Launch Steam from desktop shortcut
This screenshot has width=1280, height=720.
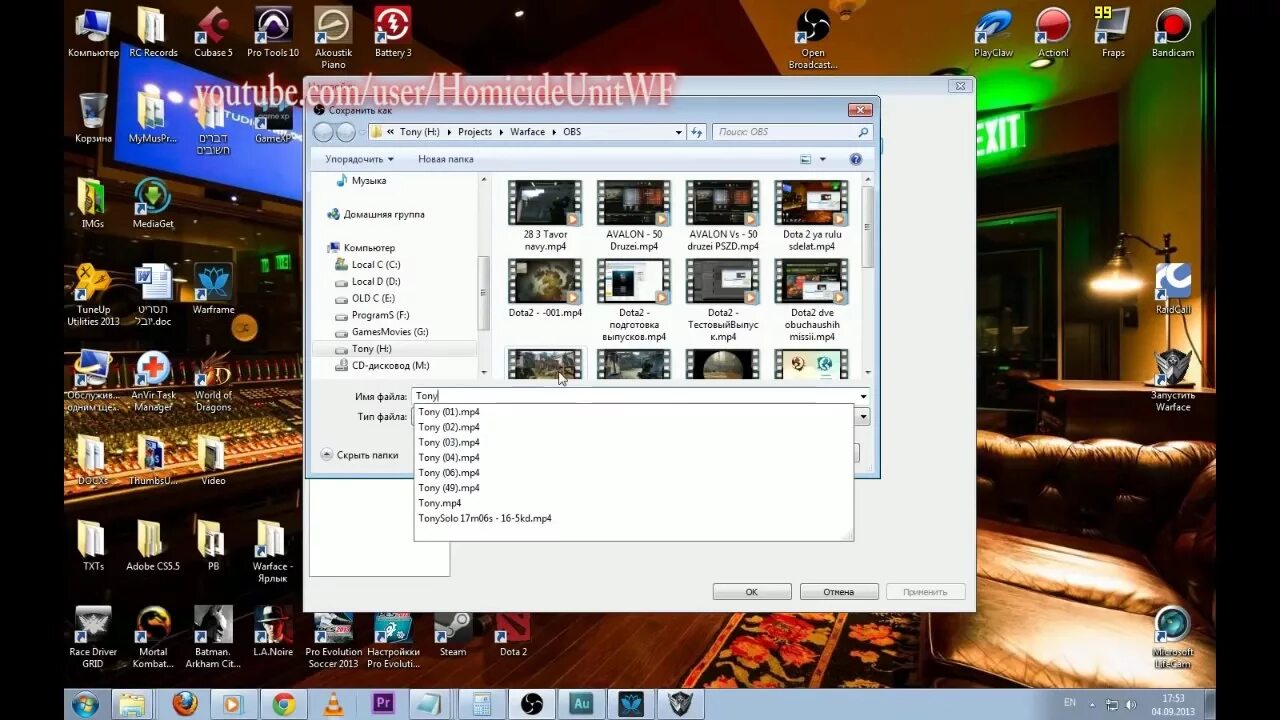coord(453,632)
